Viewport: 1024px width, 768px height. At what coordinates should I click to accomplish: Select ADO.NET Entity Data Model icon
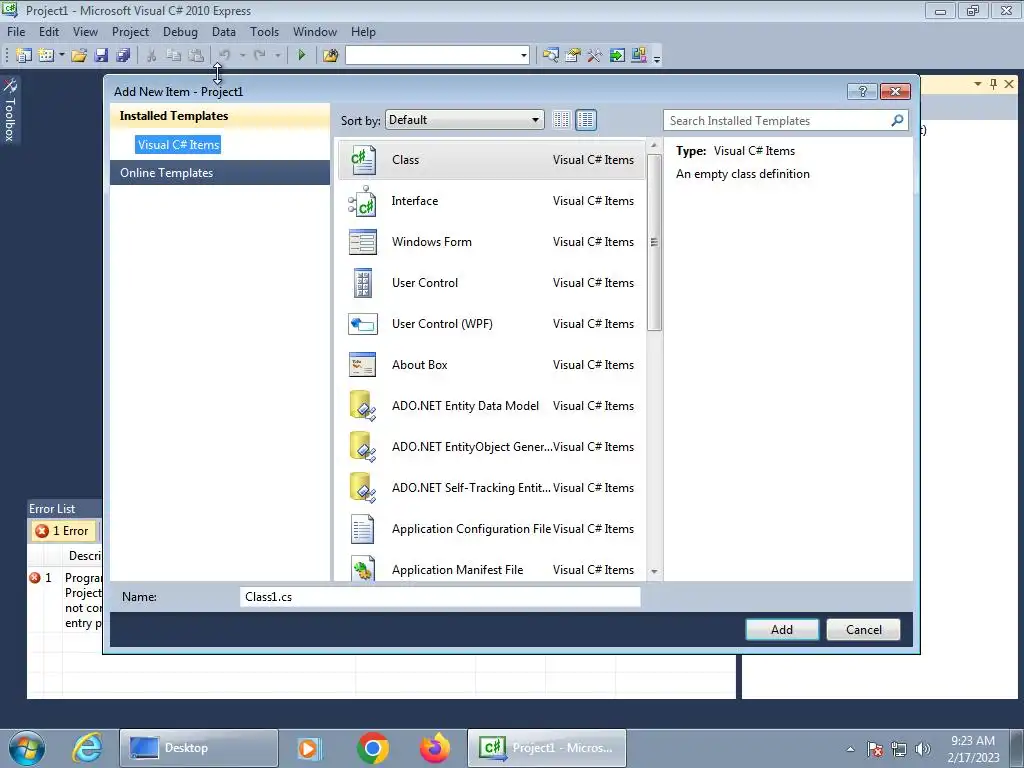[x=362, y=406]
